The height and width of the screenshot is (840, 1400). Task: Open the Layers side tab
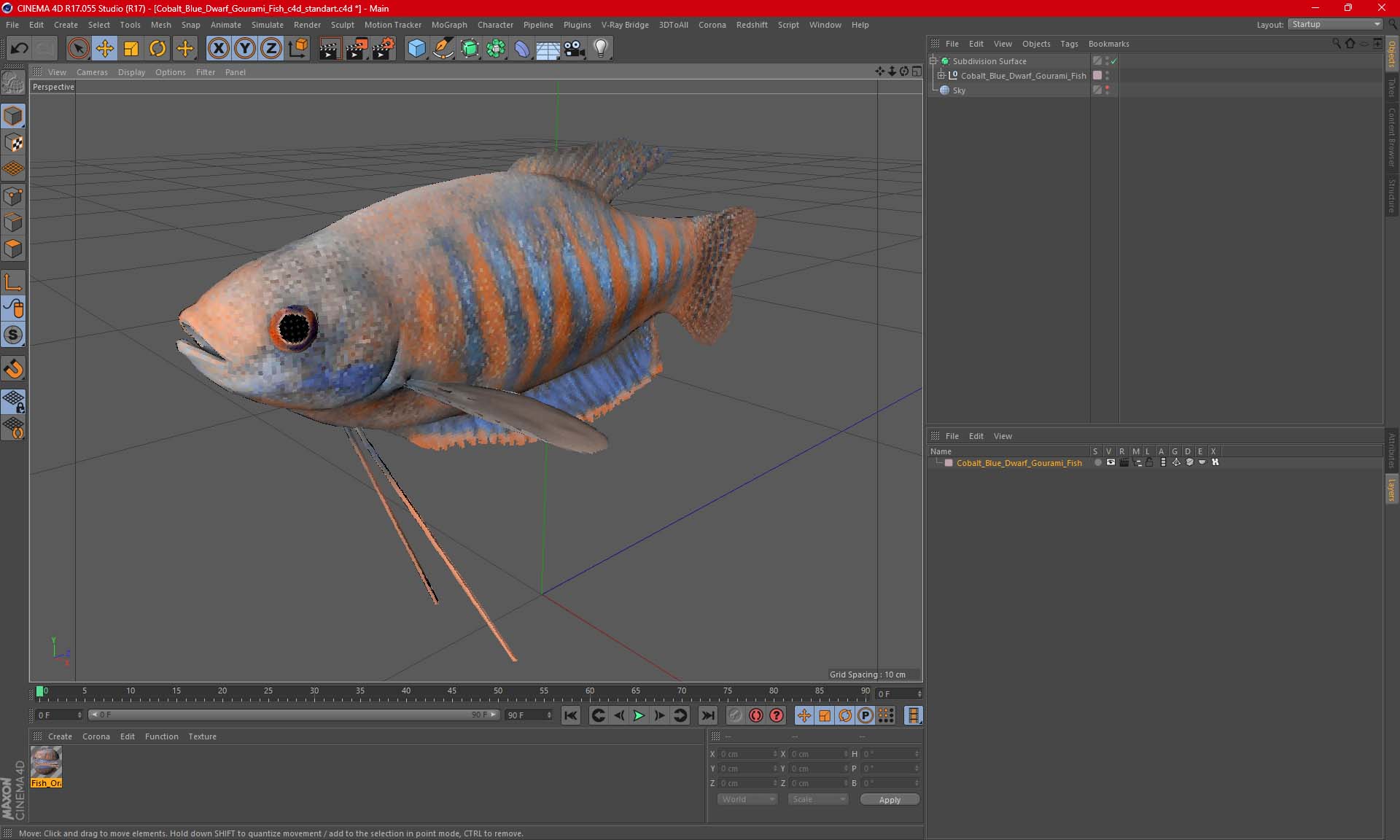1391,490
